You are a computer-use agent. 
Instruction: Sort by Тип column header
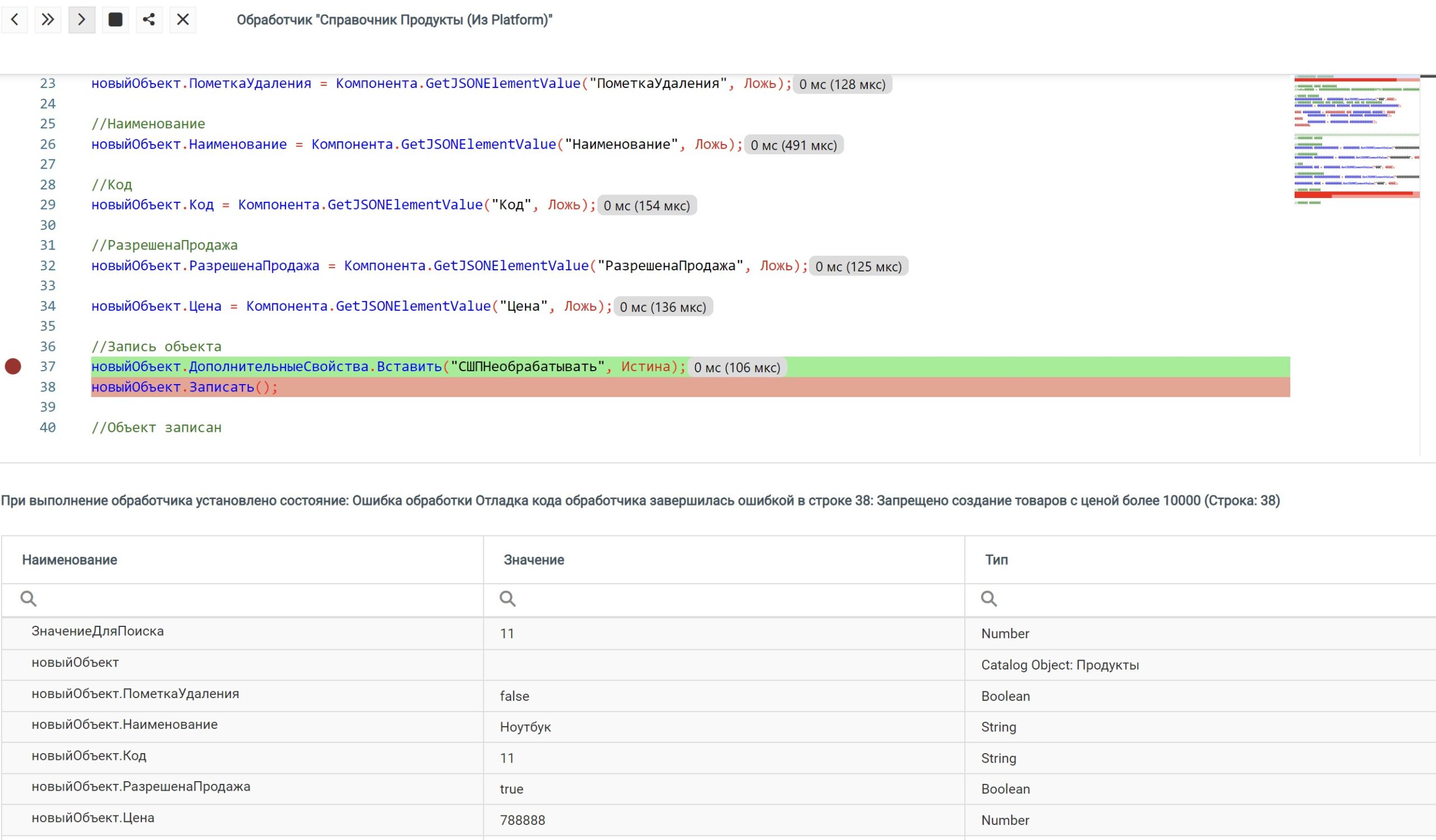point(996,560)
